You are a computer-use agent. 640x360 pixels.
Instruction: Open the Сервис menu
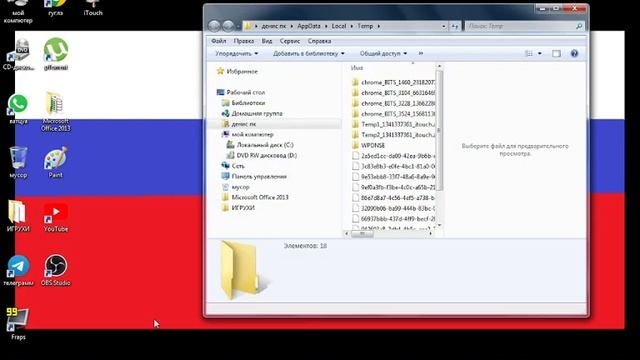[290, 41]
